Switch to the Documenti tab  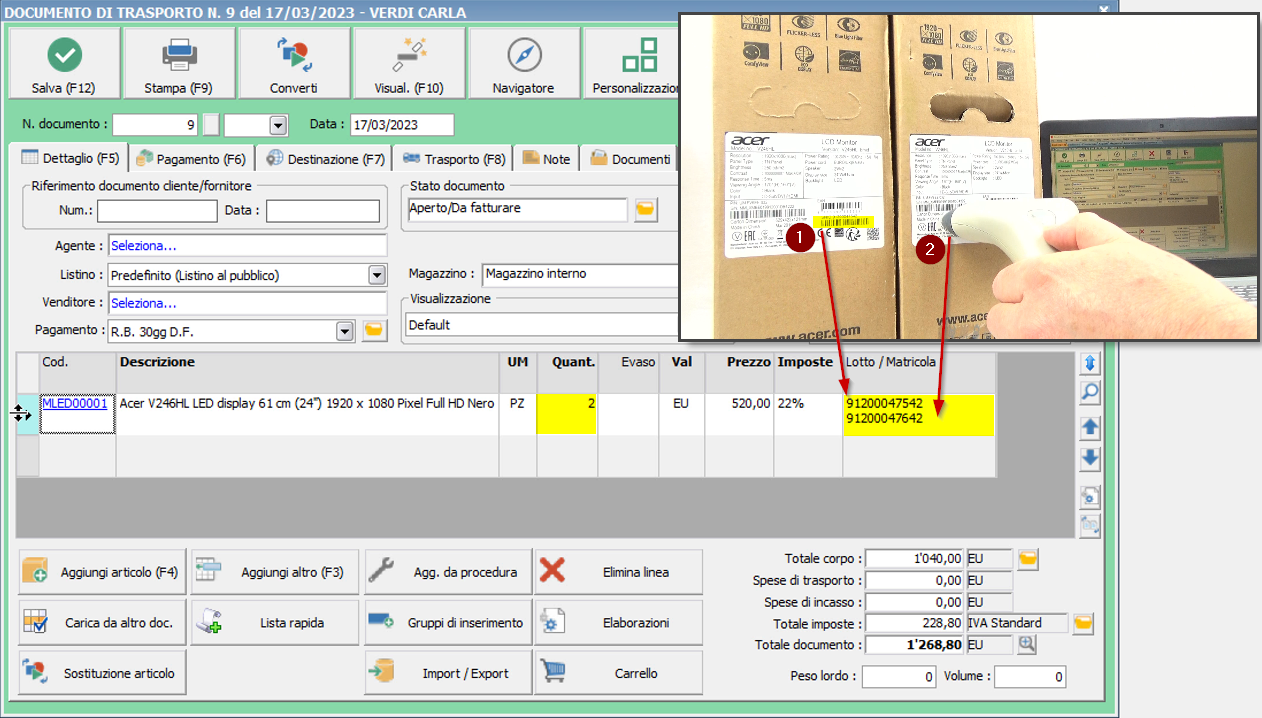630,159
